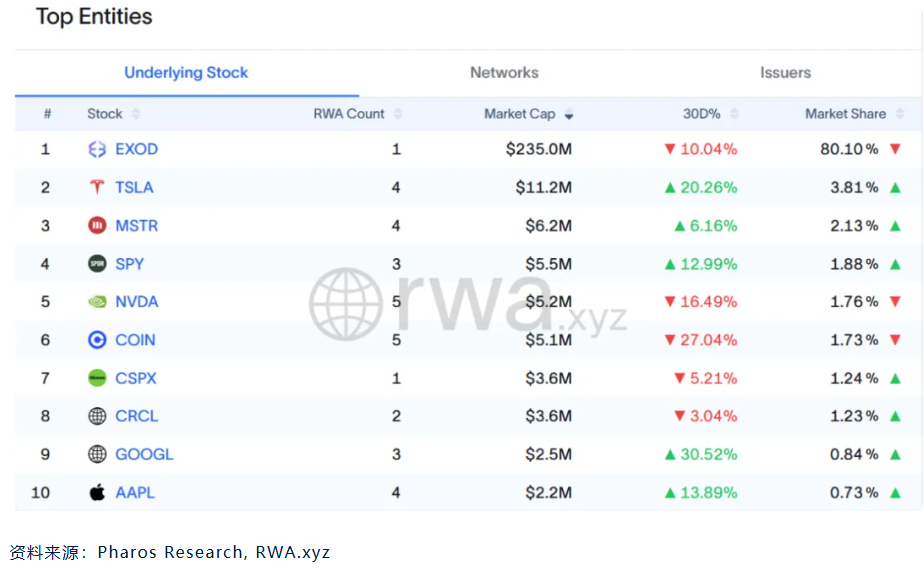Click the SPY stock logo icon

pos(97,264)
